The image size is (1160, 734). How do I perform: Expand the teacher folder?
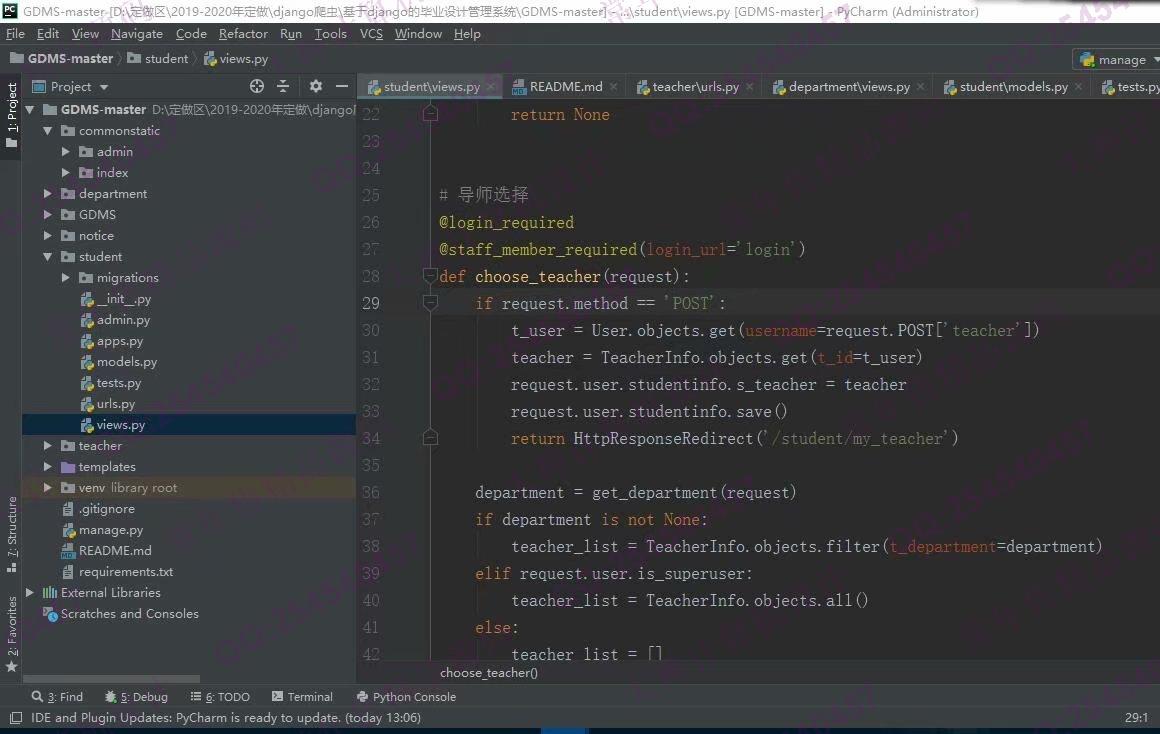(x=47, y=445)
